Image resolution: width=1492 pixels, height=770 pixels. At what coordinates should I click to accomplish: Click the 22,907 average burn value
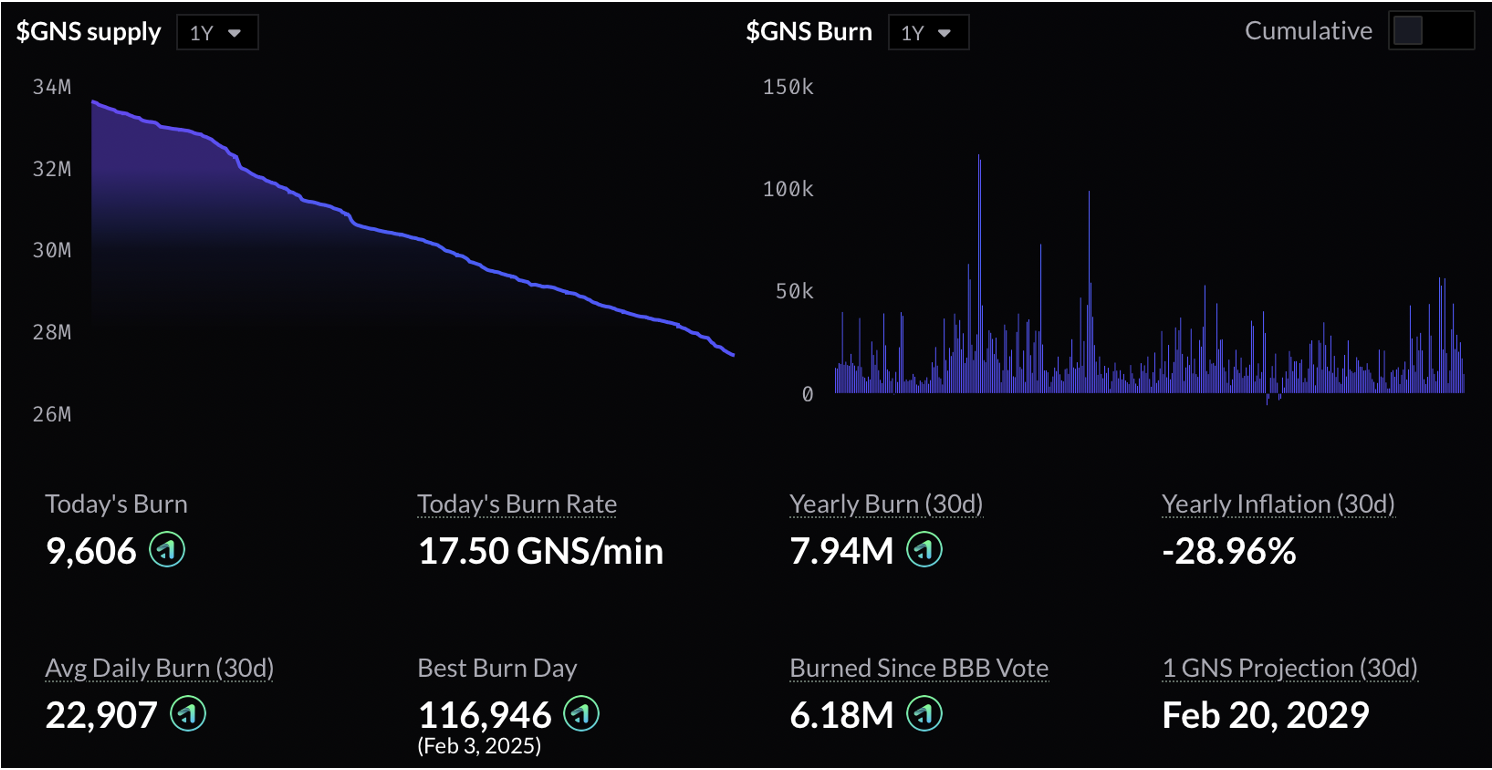[x=102, y=715]
